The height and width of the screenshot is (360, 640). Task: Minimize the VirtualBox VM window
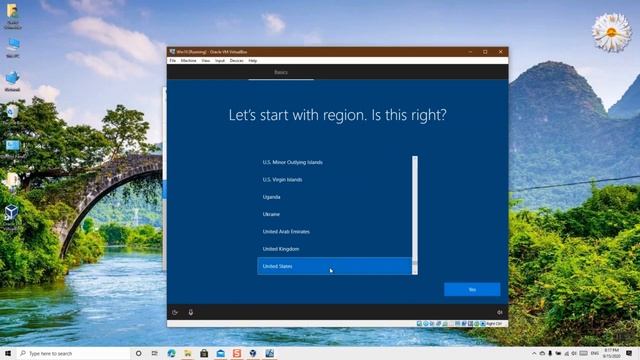pos(470,52)
